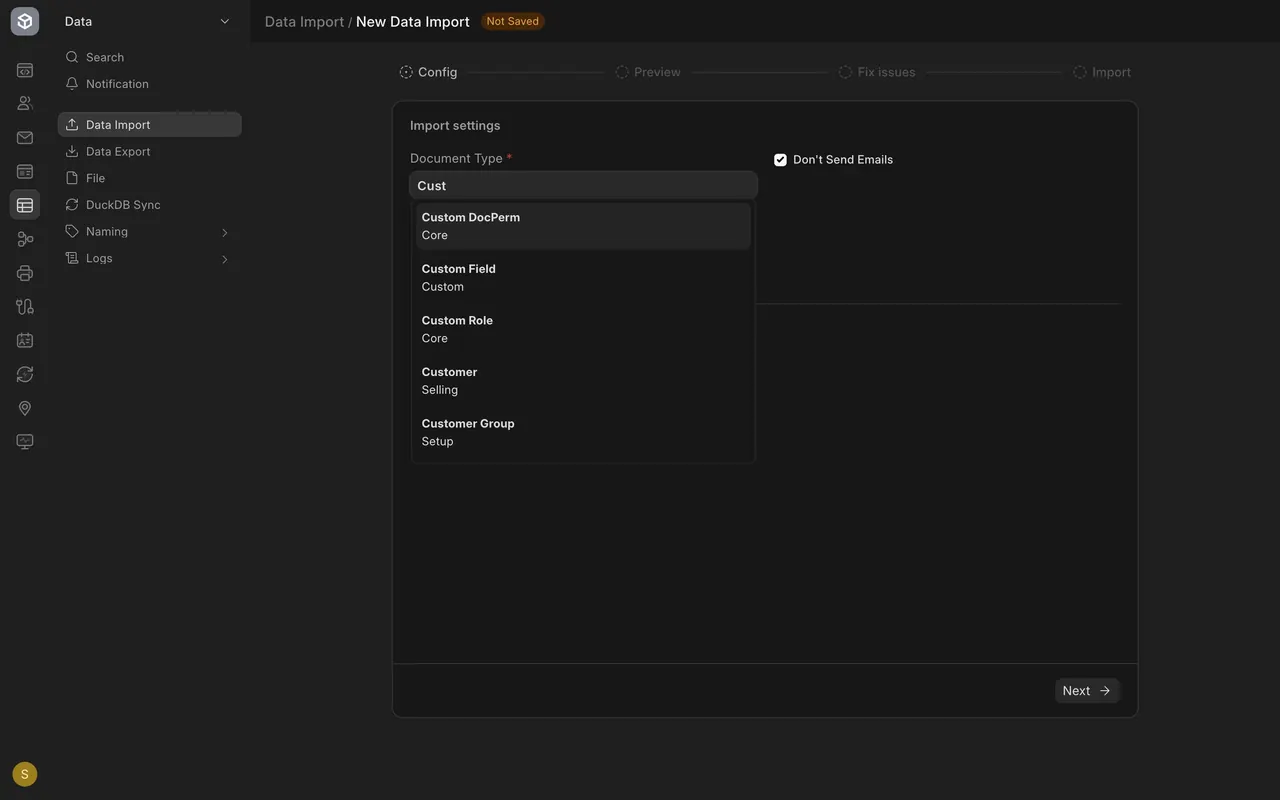Select the Fix issues step
The height and width of the screenshot is (800, 1280).
click(x=877, y=72)
